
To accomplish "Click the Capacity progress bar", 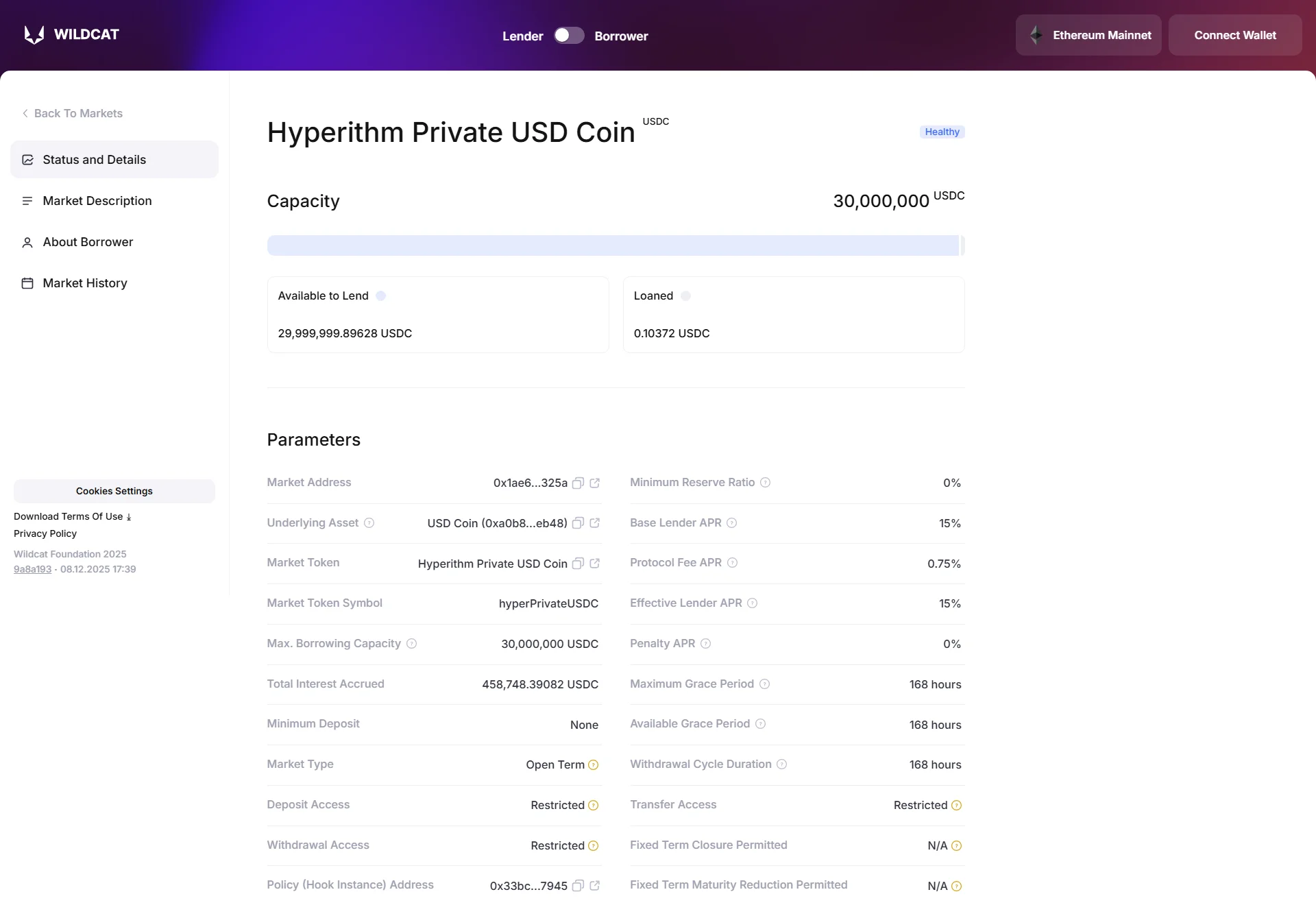I will click(615, 245).
